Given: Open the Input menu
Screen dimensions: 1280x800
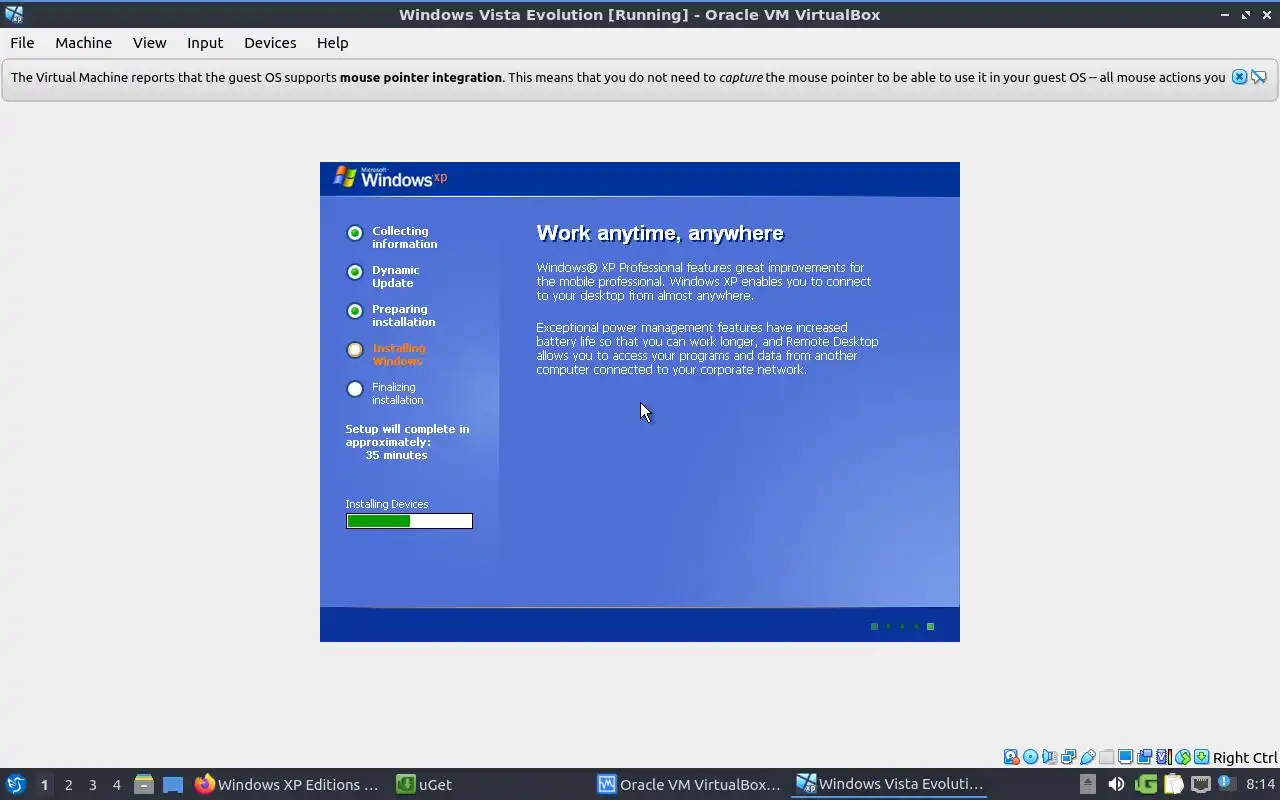Looking at the screenshot, I should point(205,43).
